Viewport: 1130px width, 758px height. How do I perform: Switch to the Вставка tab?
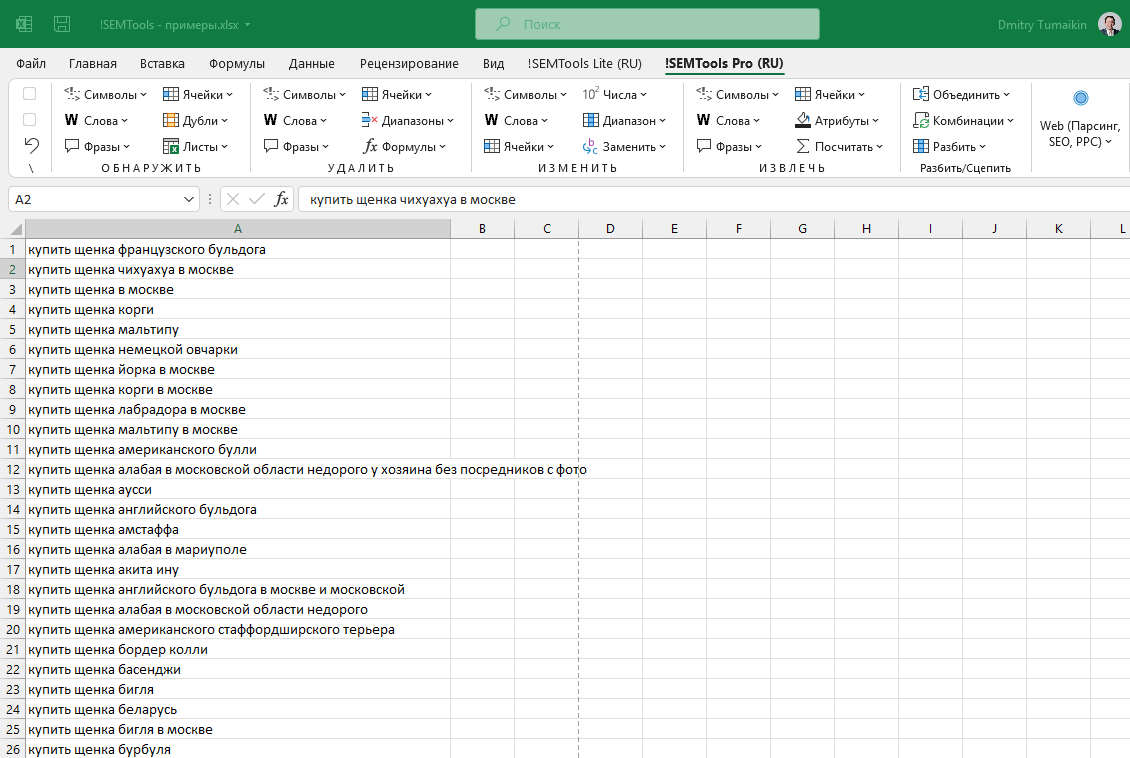162,63
